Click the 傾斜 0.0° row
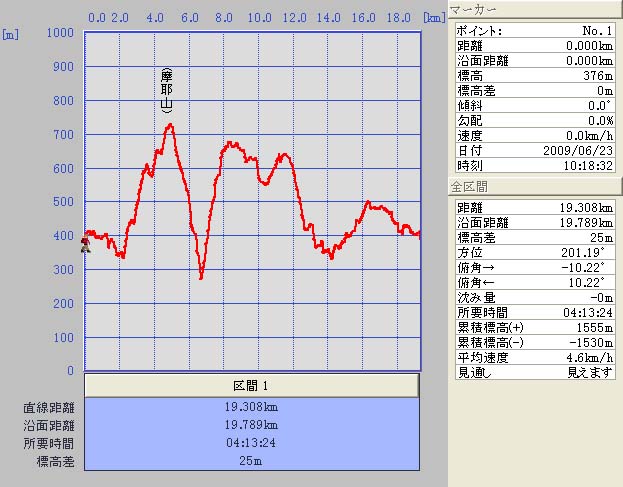 pyautogui.click(x=535, y=106)
